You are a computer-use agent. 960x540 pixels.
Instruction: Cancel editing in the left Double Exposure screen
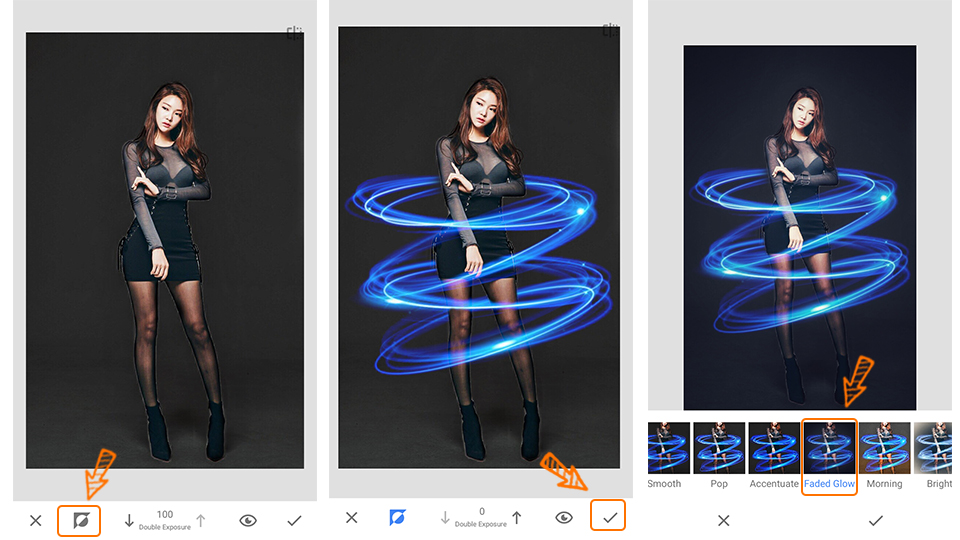36,520
